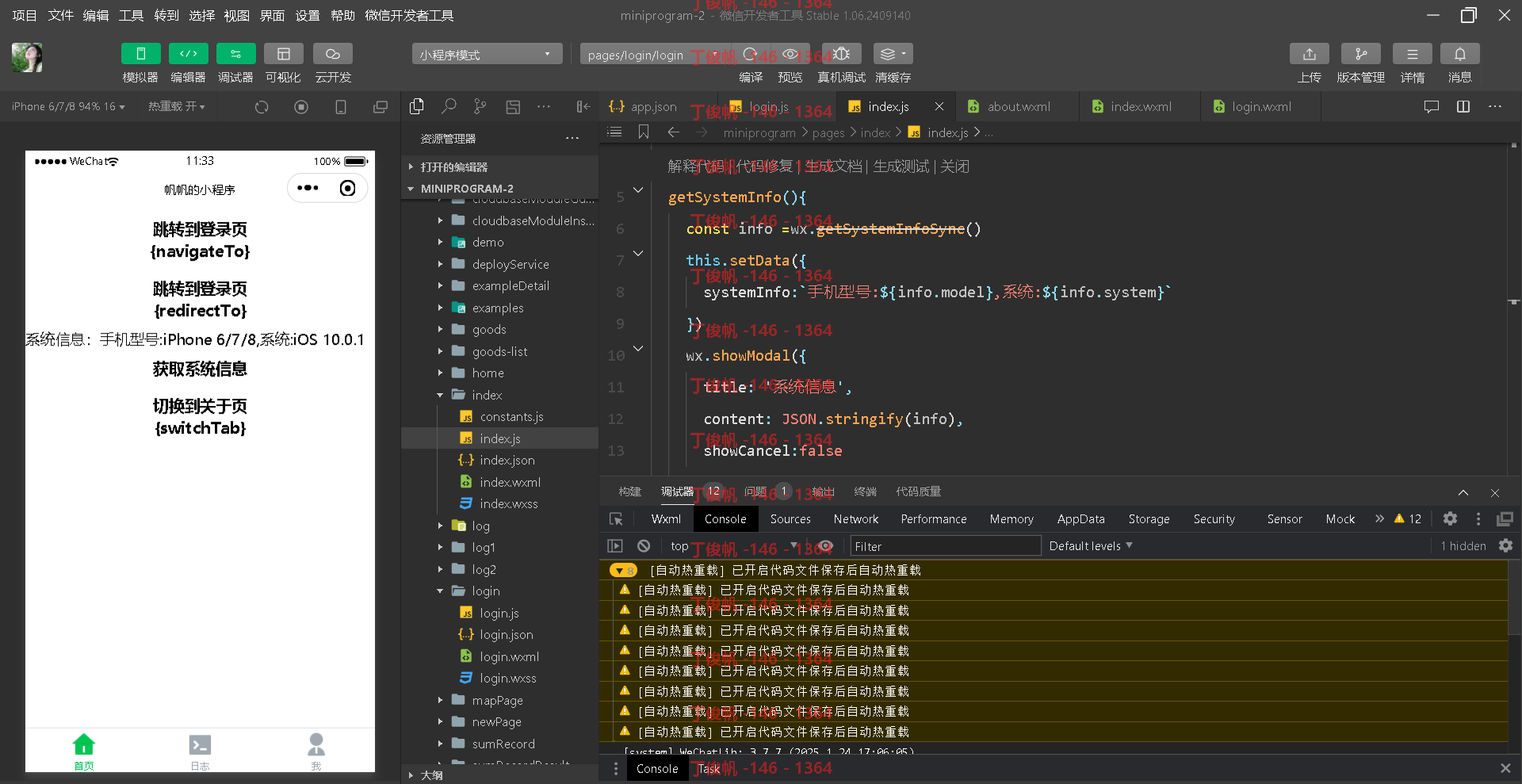The height and width of the screenshot is (784, 1522).
Task: Tap the switchTab about button
Action: coord(200,417)
